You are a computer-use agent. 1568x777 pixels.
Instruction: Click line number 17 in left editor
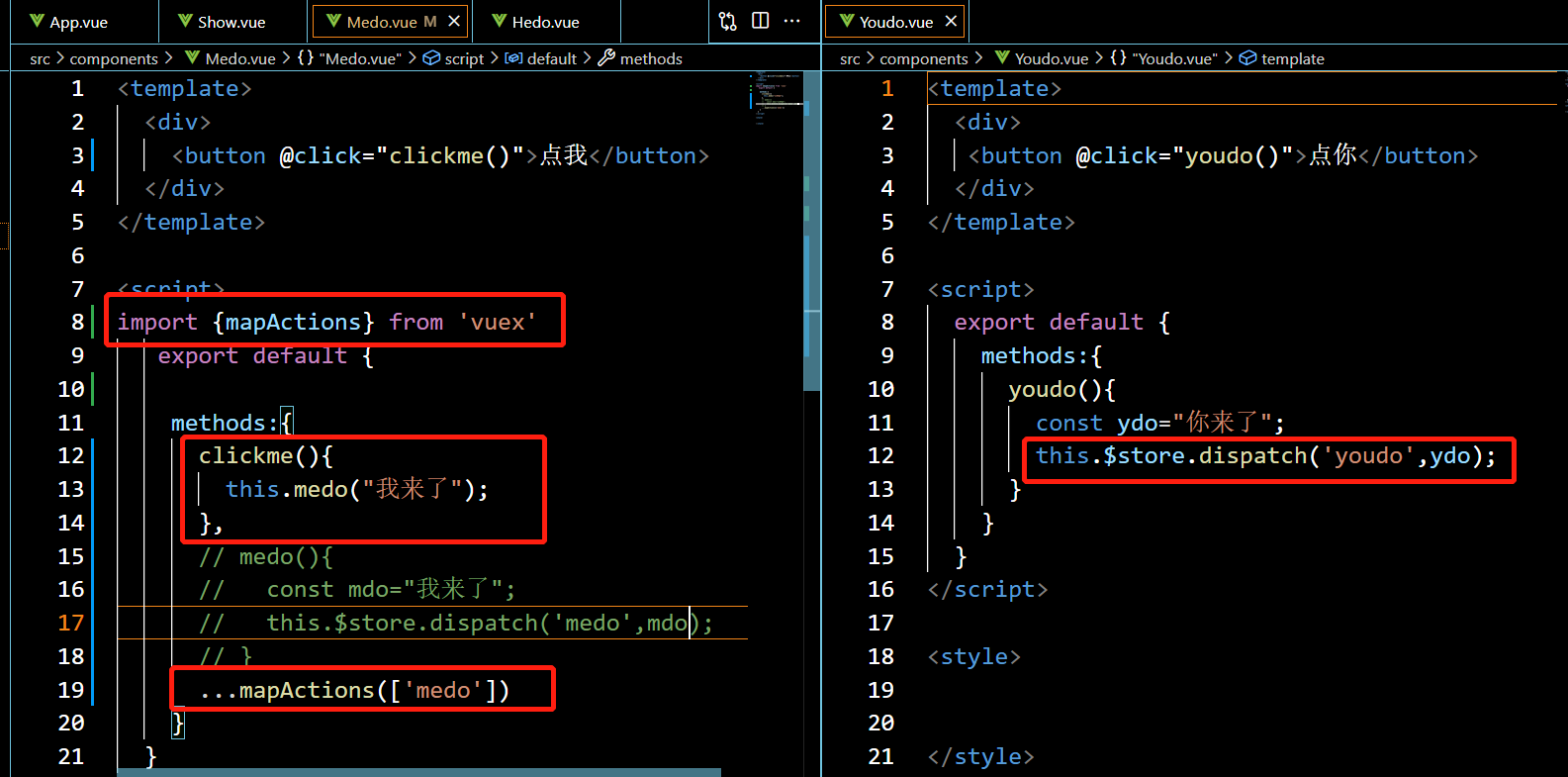click(71, 623)
